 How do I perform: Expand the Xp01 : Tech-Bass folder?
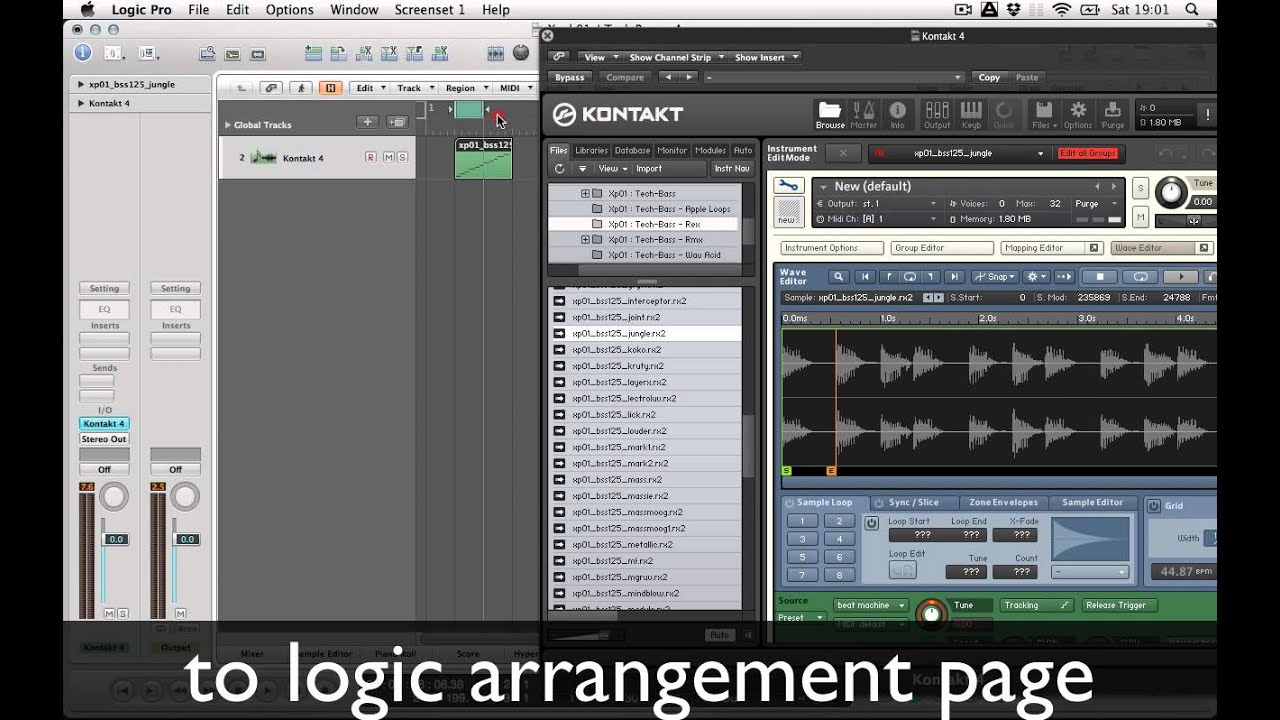coord(585,194)
